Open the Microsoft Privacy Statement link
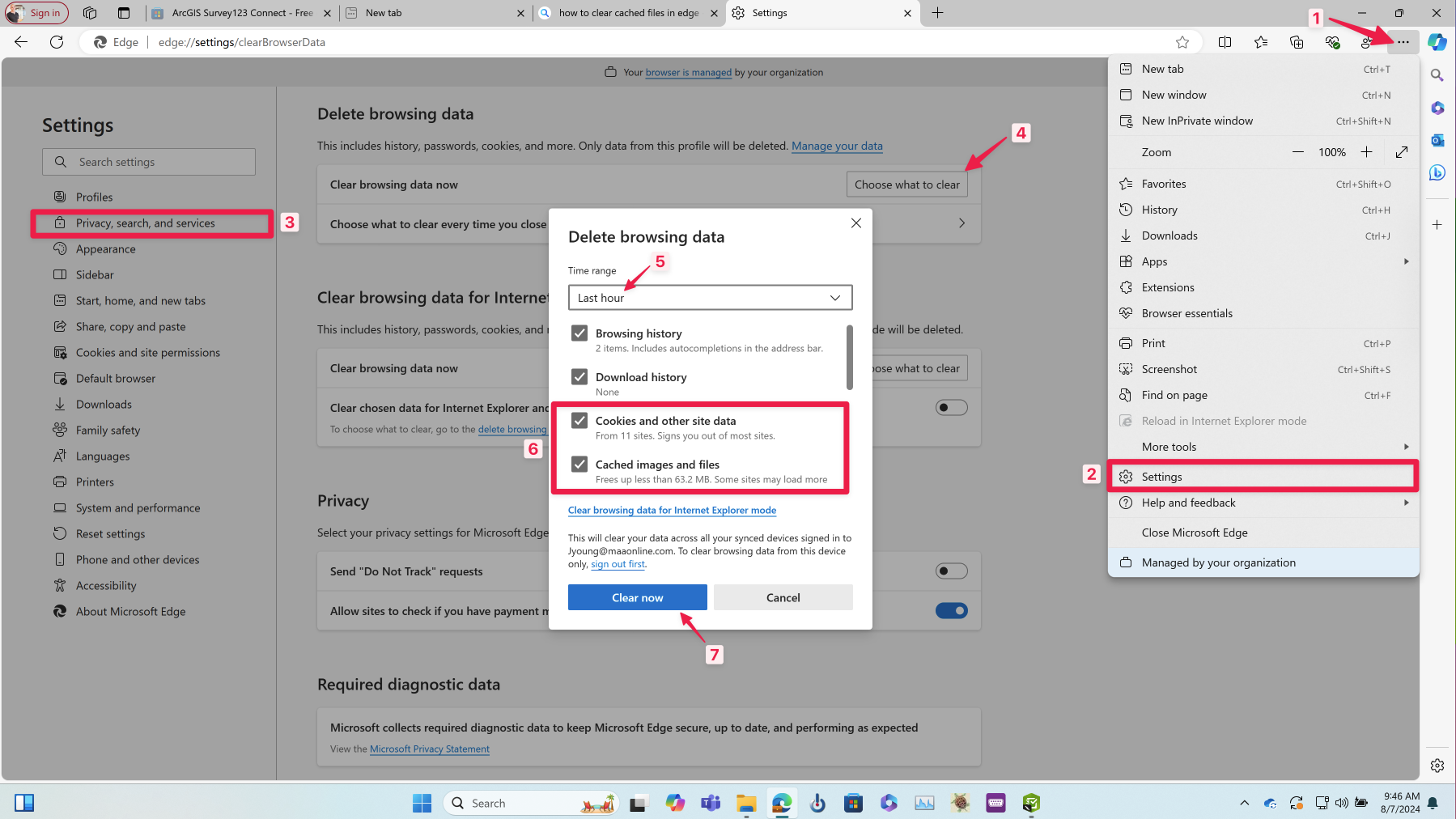Screen dimensions: 1456x819 click(x=429, y=749)
